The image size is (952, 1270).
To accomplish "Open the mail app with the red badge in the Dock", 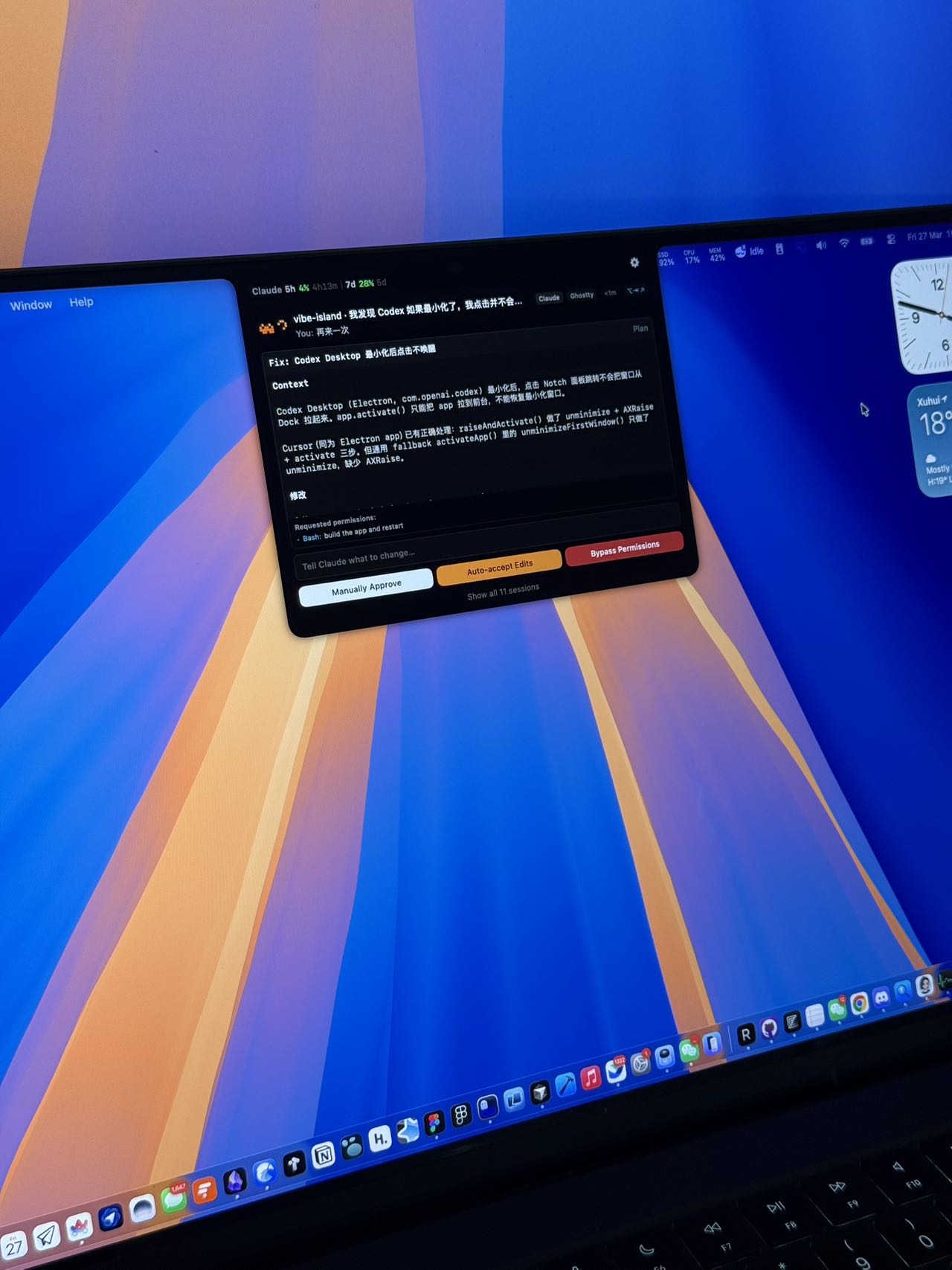I will 616,1070.
